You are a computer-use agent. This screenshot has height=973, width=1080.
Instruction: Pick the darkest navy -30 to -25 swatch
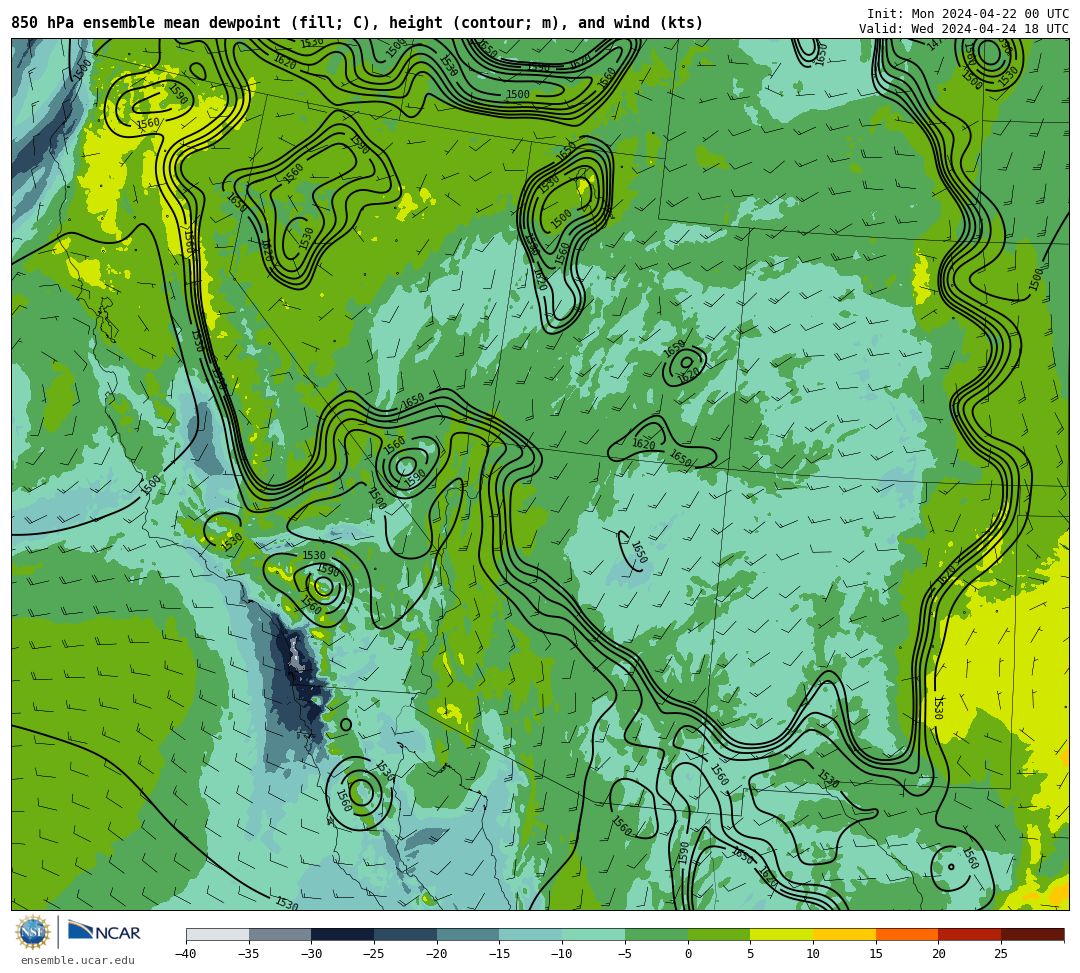coord(343,934)
